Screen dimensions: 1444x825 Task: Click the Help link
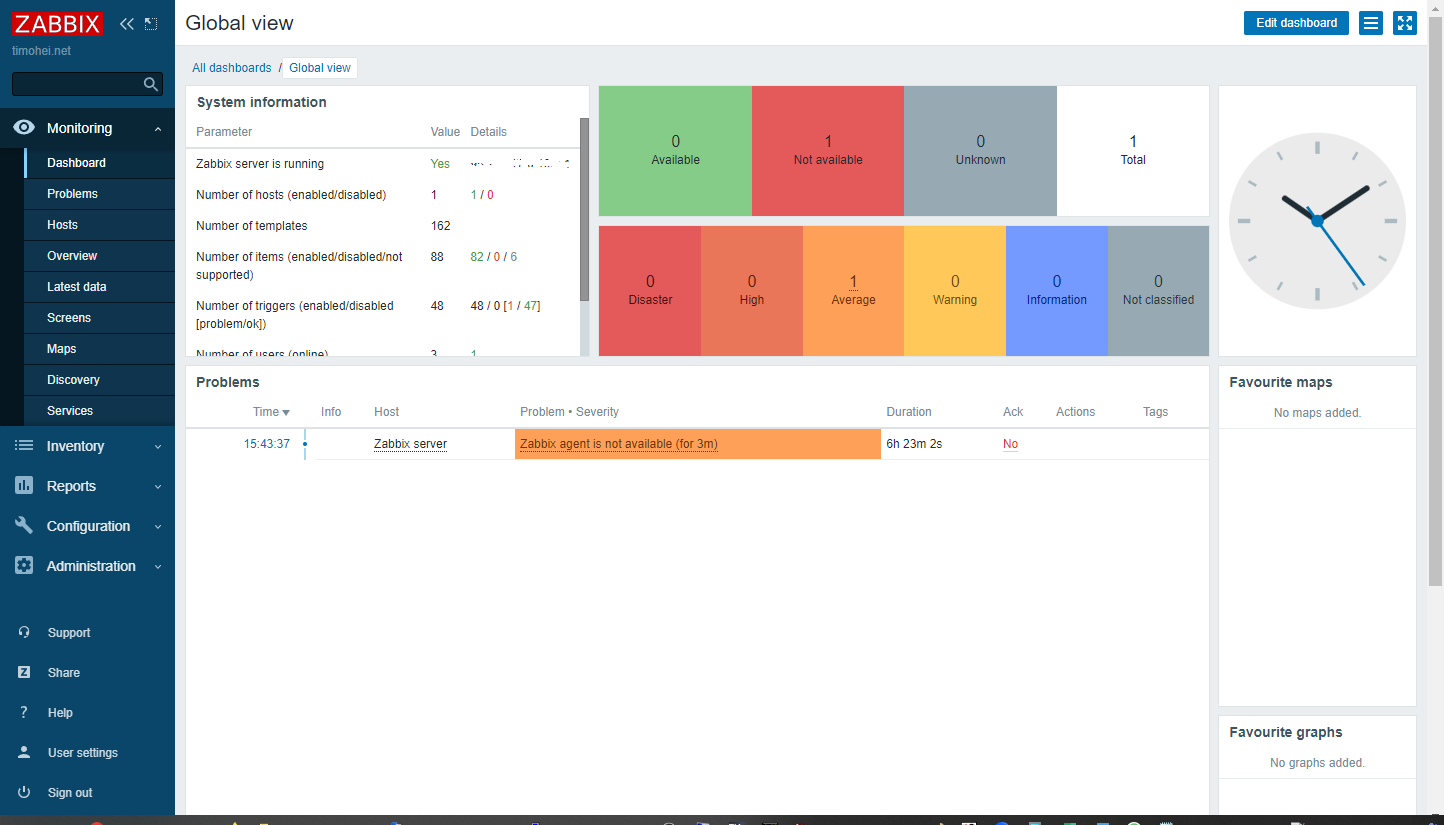(60, 713)
